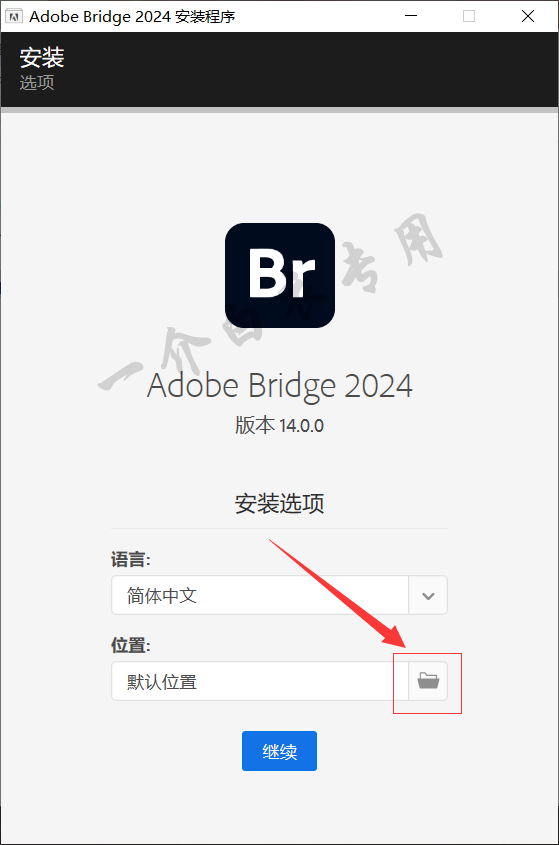559x845 pixels.
Task: Click the blue 继续 button
Action: point(279,751)
